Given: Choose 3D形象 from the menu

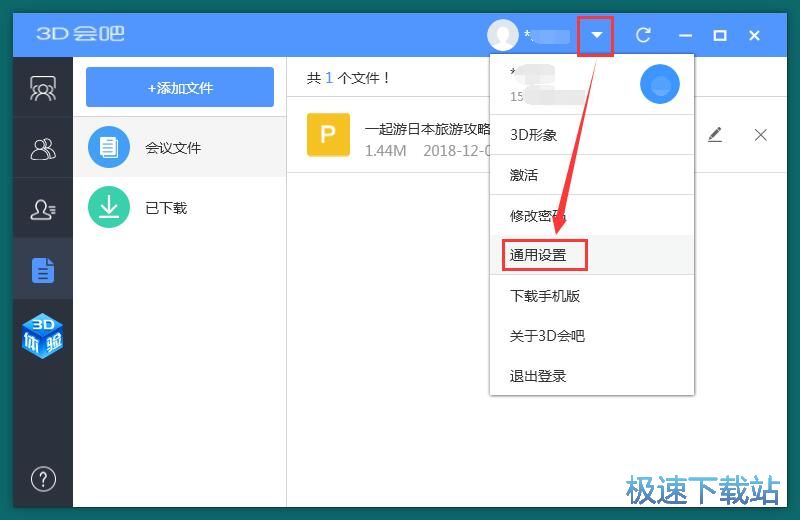Looking at the screenshot, I should click(x=592, y=135).
